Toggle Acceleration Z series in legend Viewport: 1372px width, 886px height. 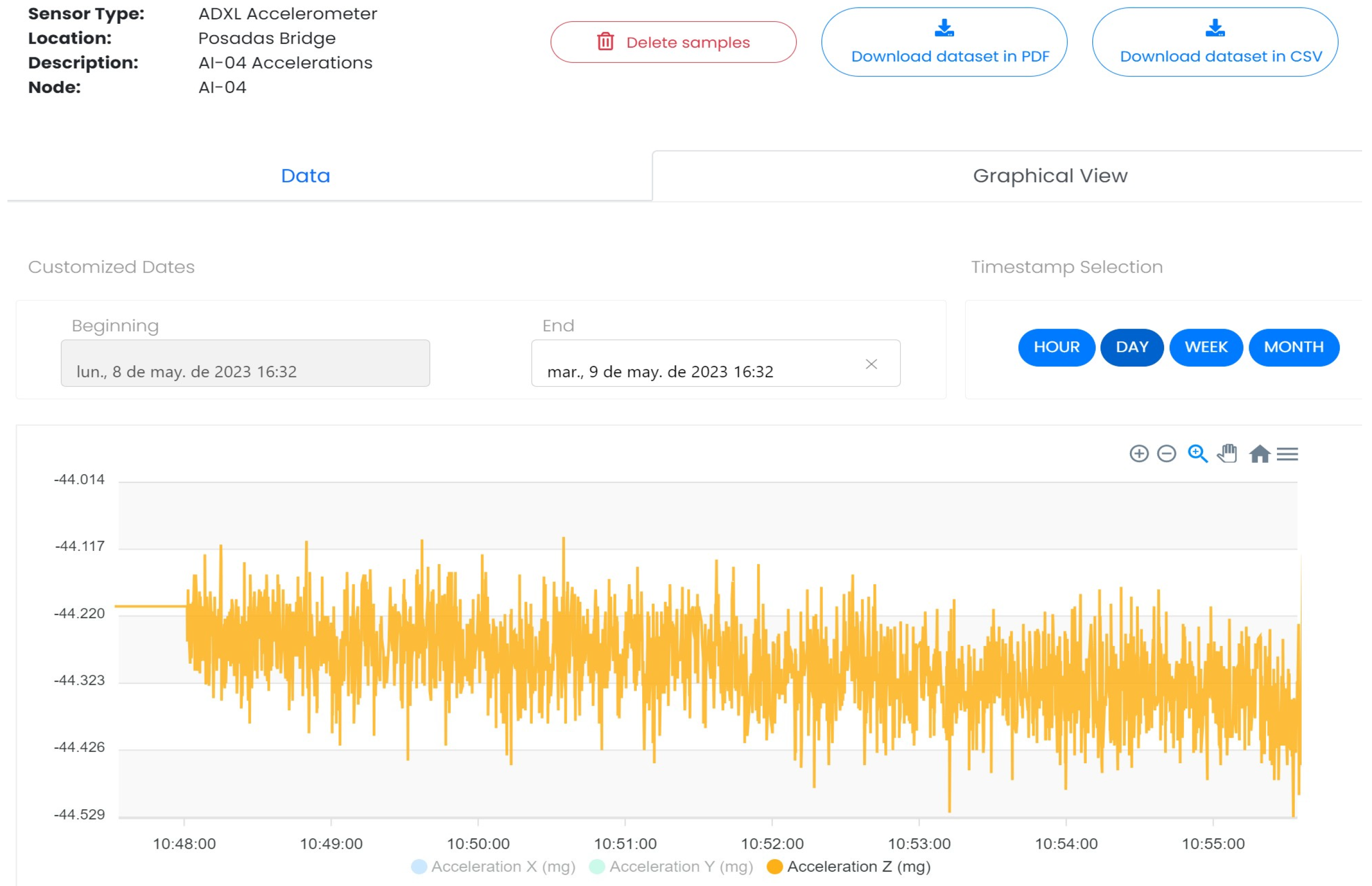[x=849, y=866]
